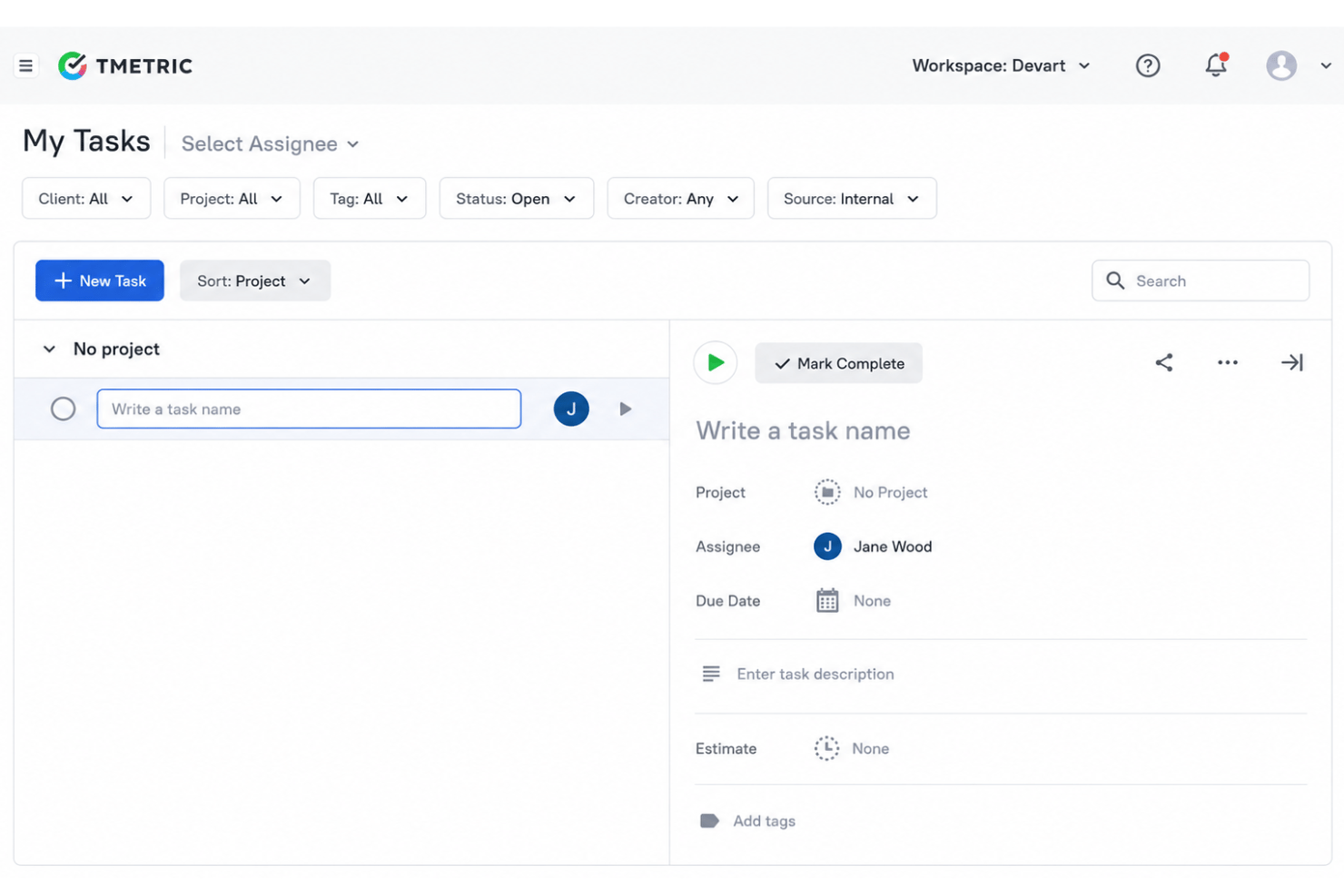Open the Source: Internal filter
This screenshot has height=896, width=1344.
click(x=852, y=198)
